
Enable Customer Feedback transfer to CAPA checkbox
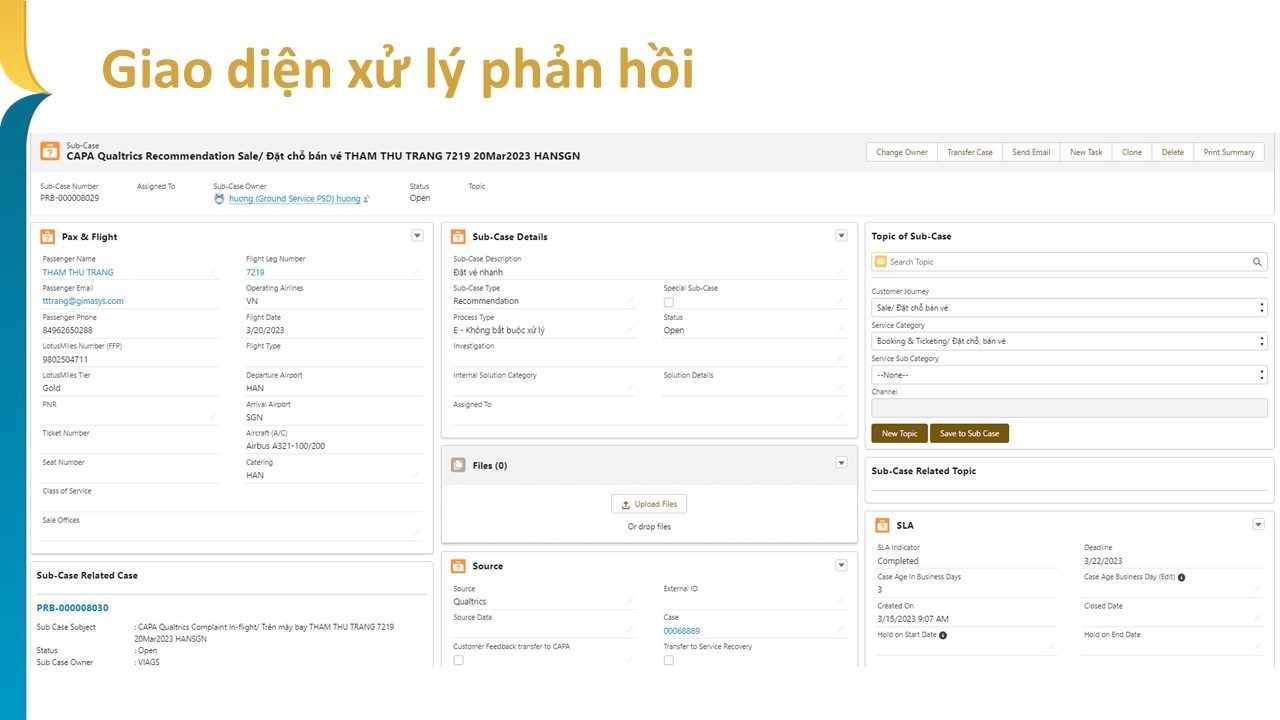(x=458, y=660)
